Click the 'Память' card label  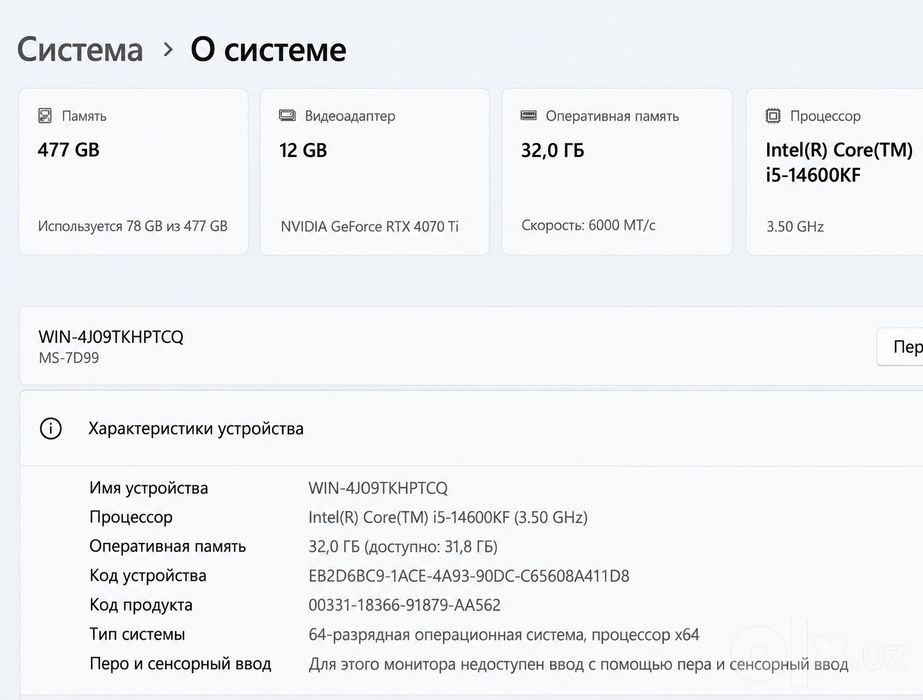tap(84, 116)
